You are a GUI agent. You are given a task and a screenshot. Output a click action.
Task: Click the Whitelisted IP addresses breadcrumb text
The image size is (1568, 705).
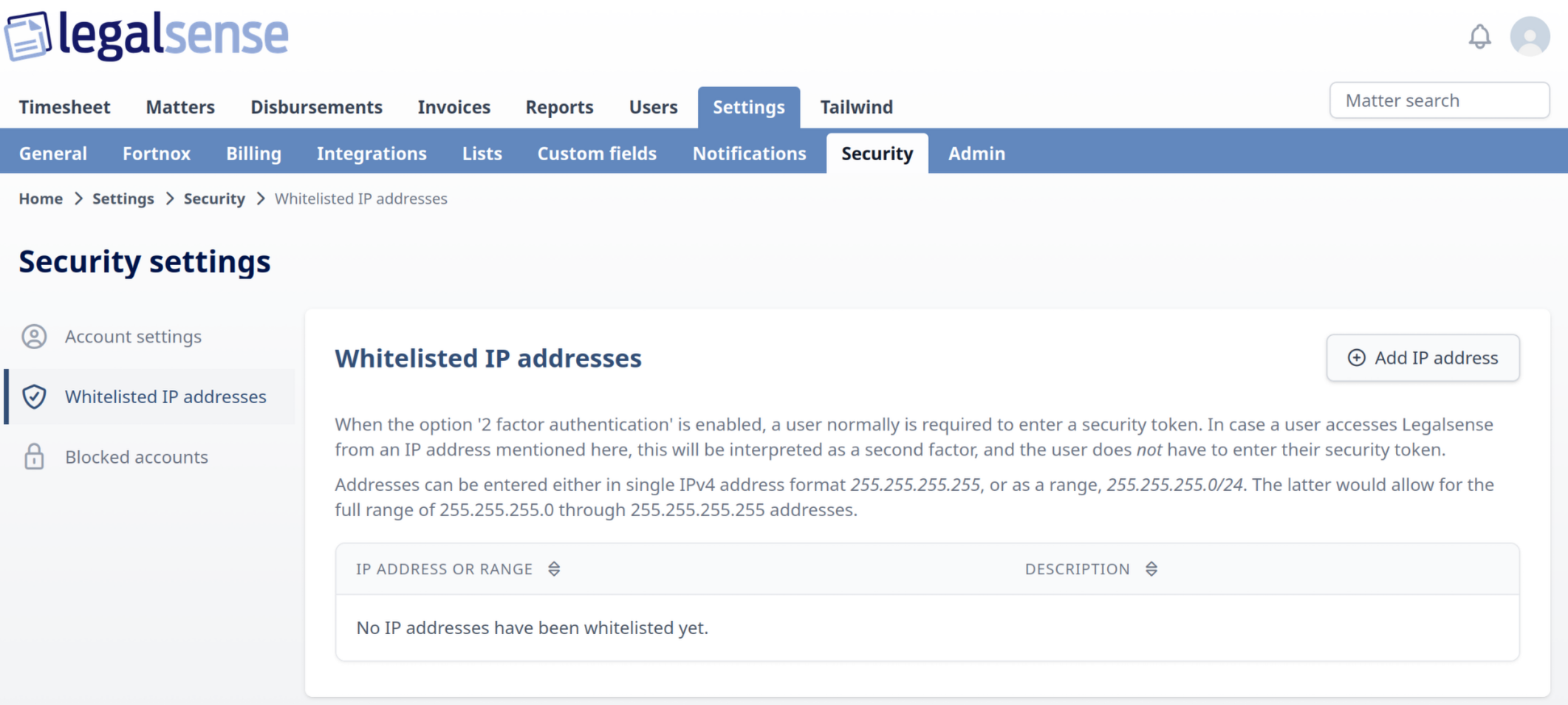(x=361, y=199)
